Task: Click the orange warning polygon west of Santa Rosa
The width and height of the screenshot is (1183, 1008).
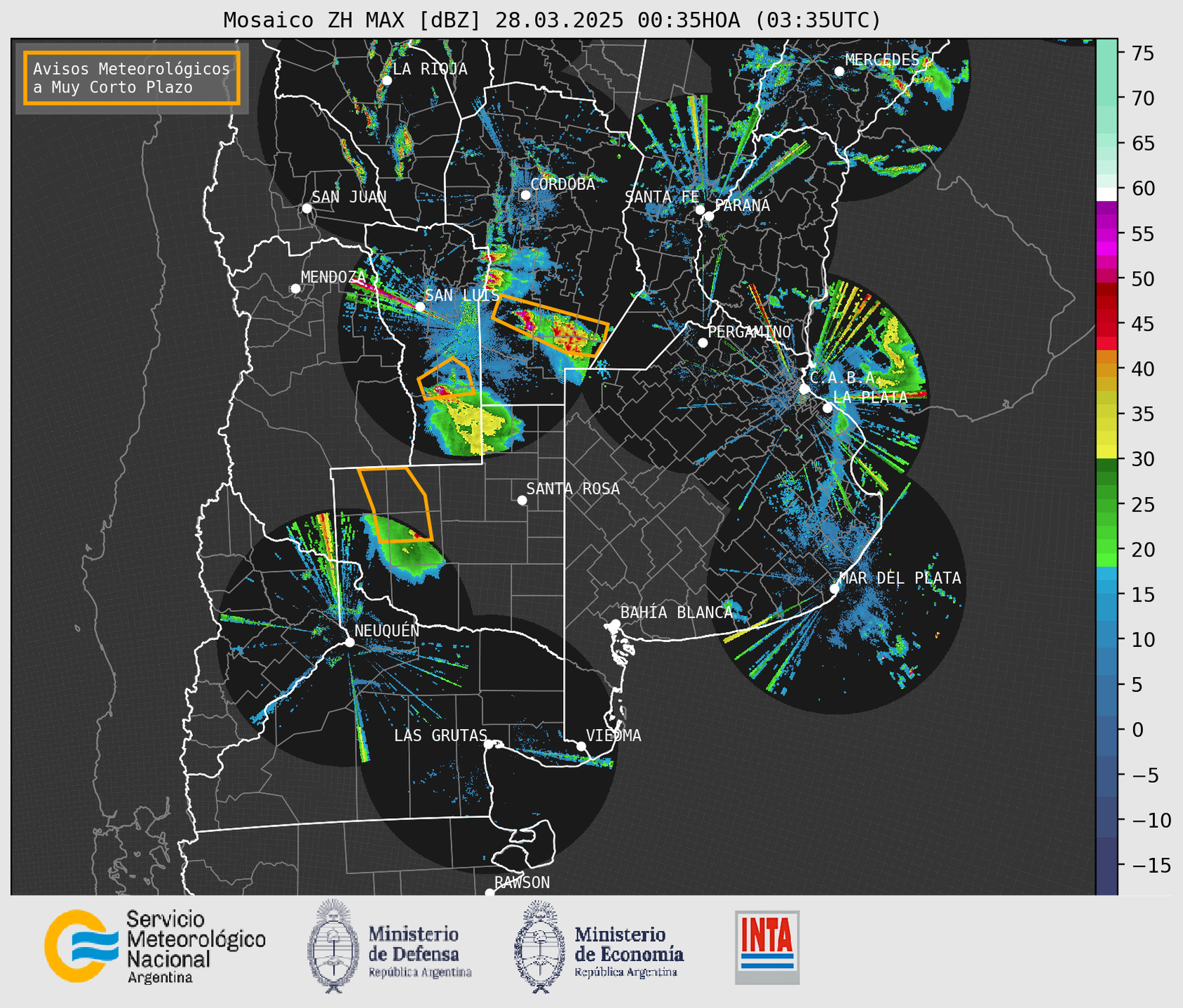Action: coord(396,504)
